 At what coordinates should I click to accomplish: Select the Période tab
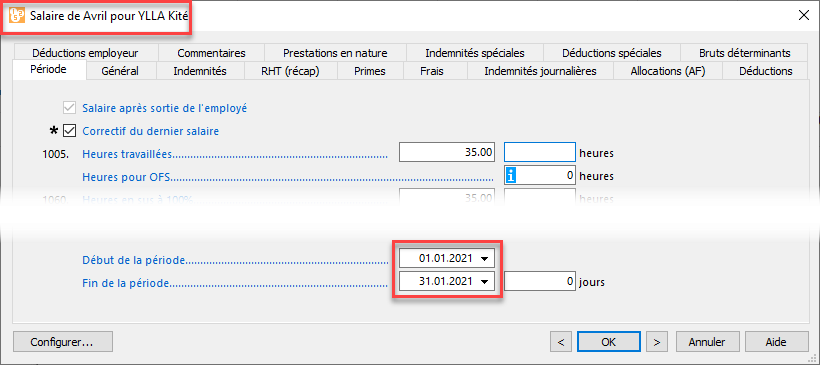[x=48, y=69]
